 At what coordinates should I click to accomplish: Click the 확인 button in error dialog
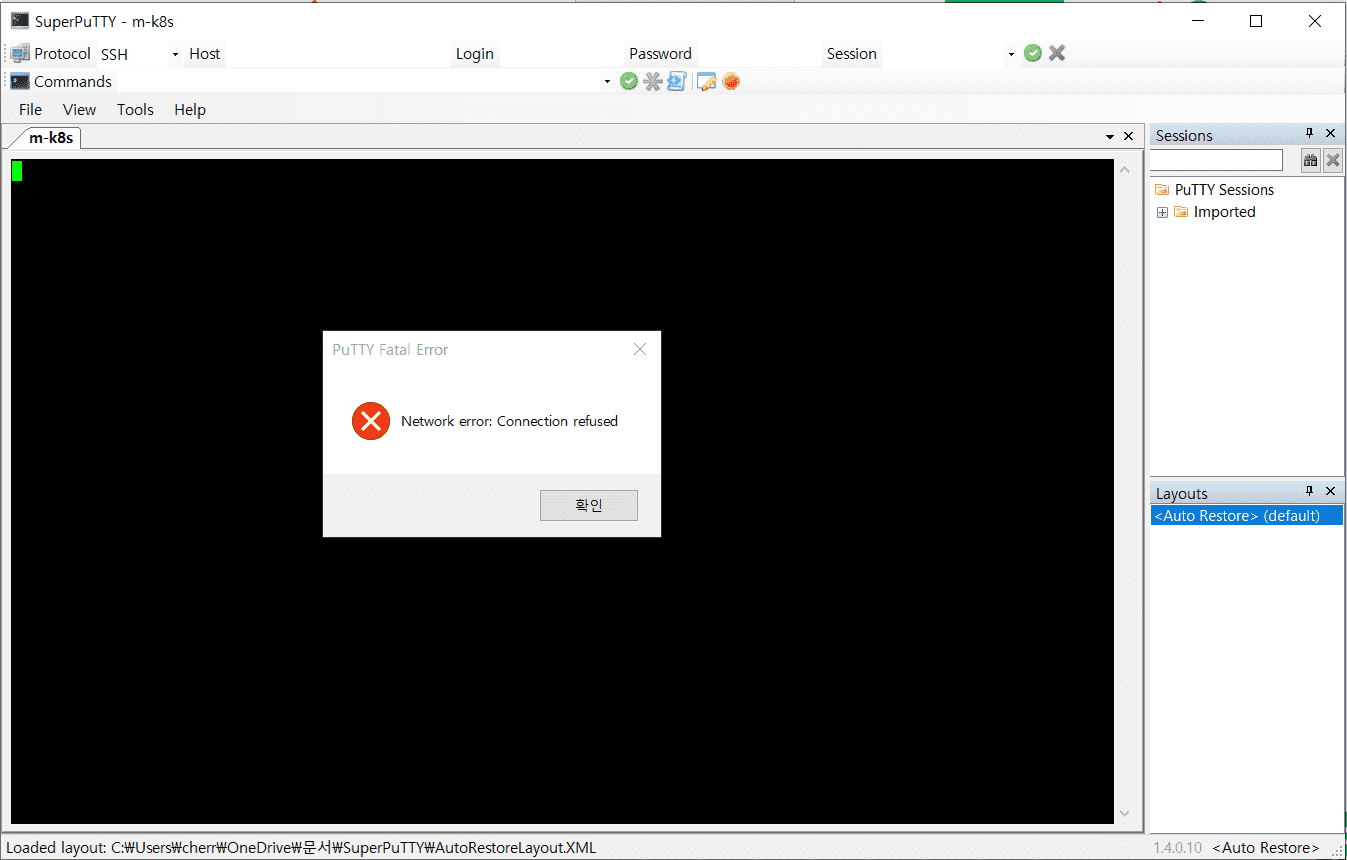589,505
